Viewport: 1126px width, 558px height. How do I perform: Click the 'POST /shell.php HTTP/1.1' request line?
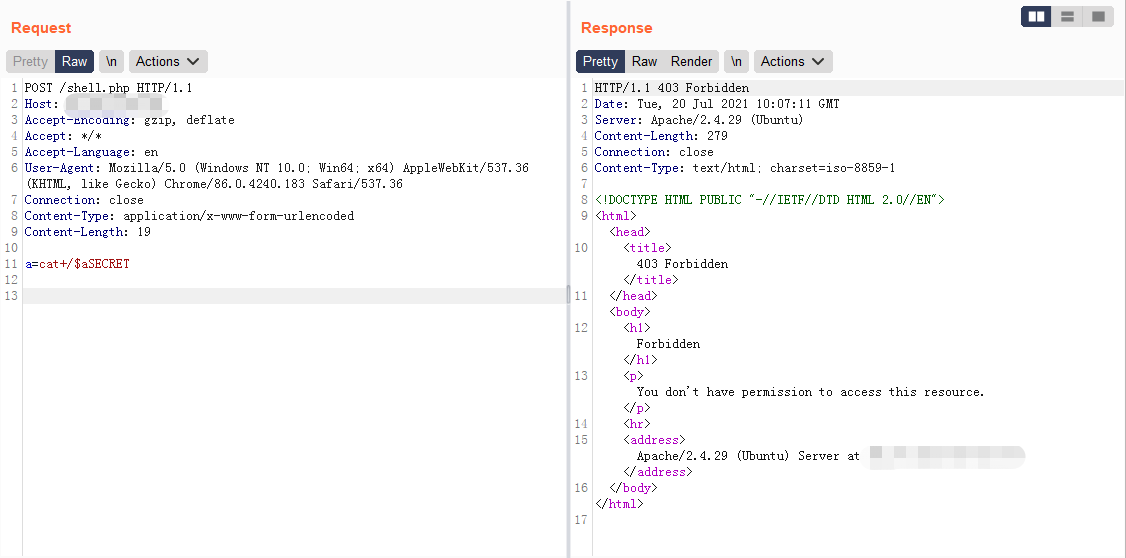click(108, 88)
